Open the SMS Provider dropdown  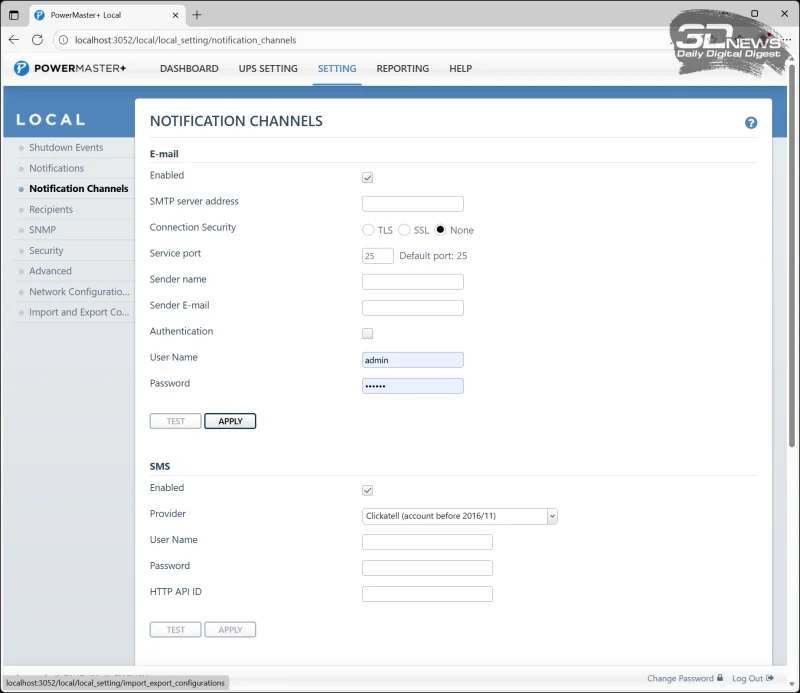460,516
